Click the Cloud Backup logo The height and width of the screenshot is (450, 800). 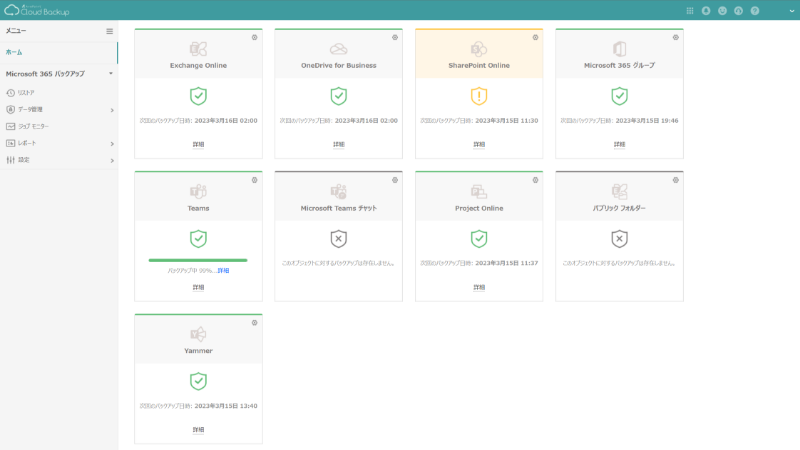click(36, 10)
